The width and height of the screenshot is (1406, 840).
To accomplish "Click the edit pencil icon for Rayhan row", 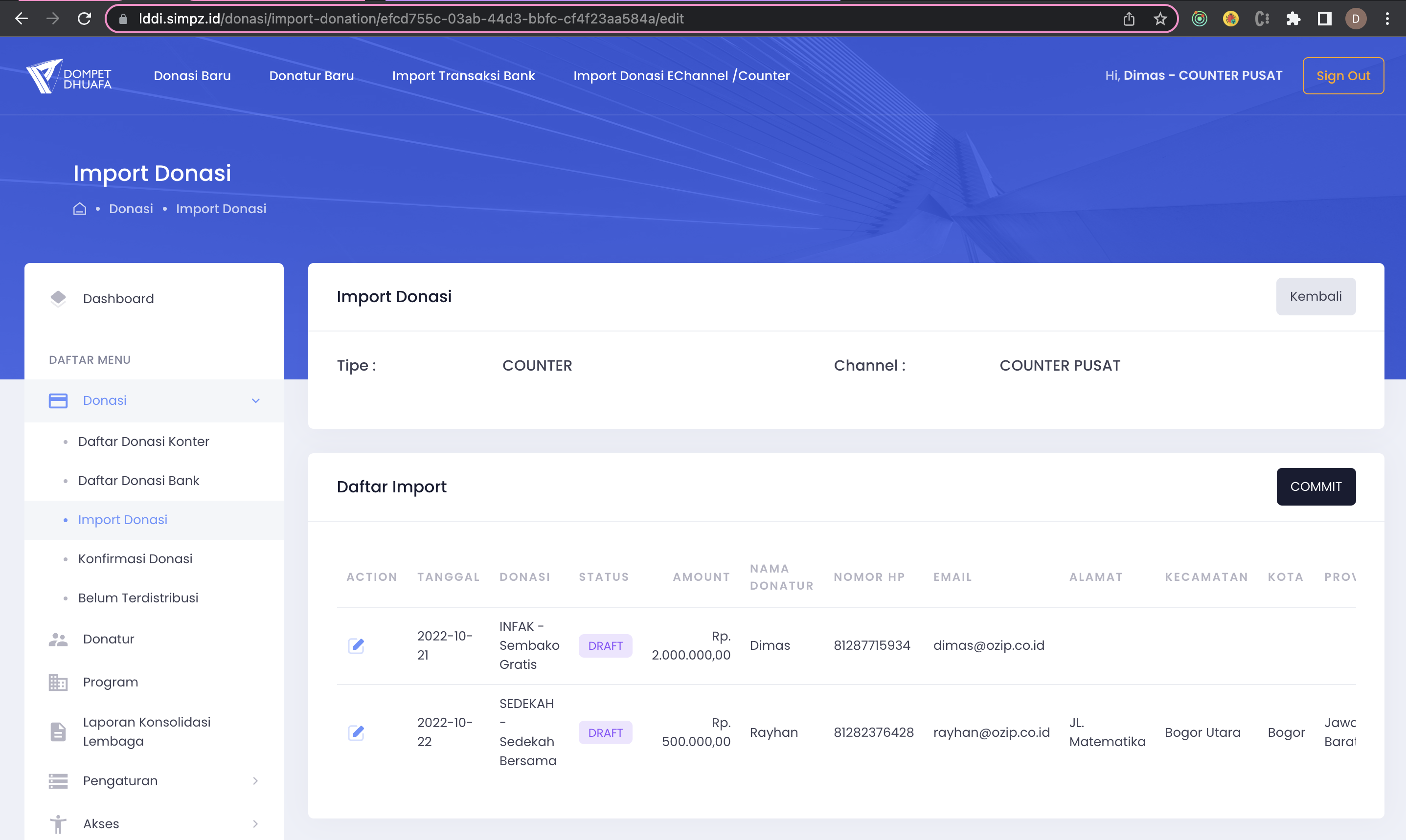I will (356, 732).
